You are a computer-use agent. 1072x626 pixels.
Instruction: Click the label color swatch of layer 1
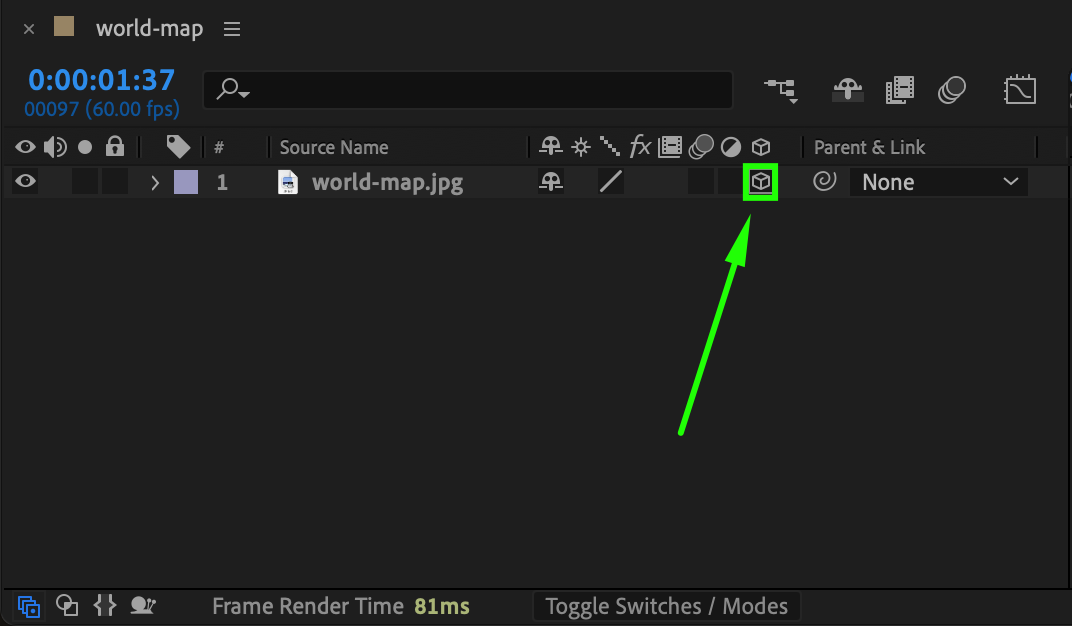[186, 182]
